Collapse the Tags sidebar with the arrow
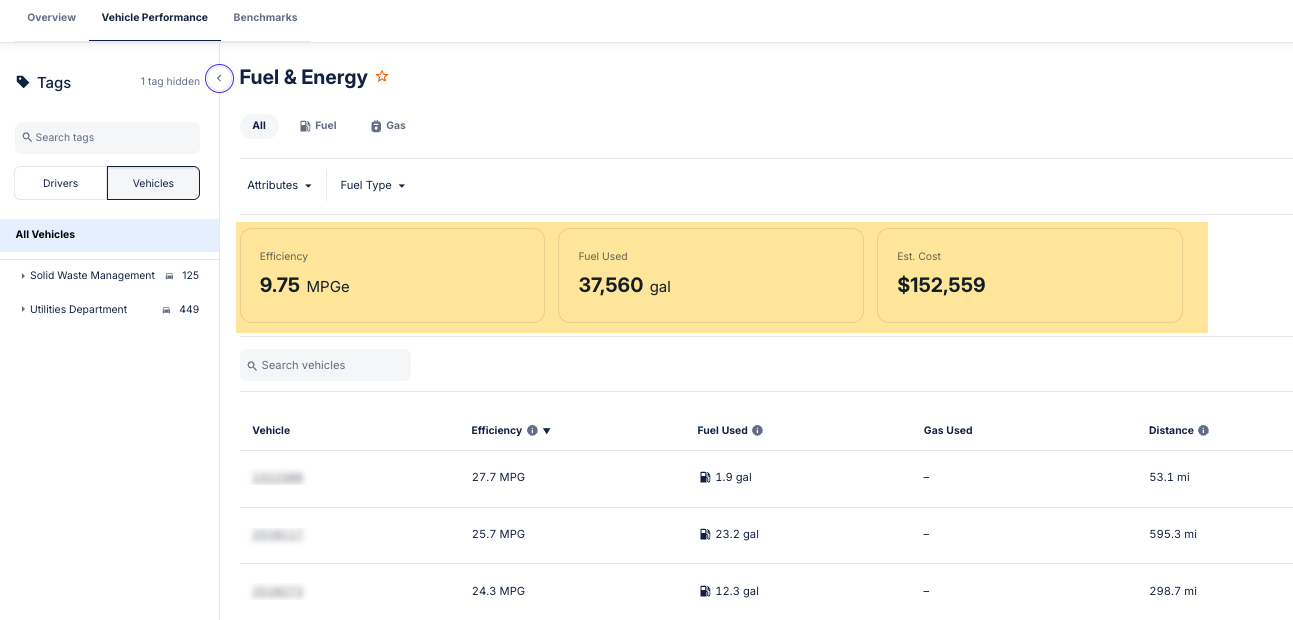This screenshot has width=1293, height=620. coord(219,78)
